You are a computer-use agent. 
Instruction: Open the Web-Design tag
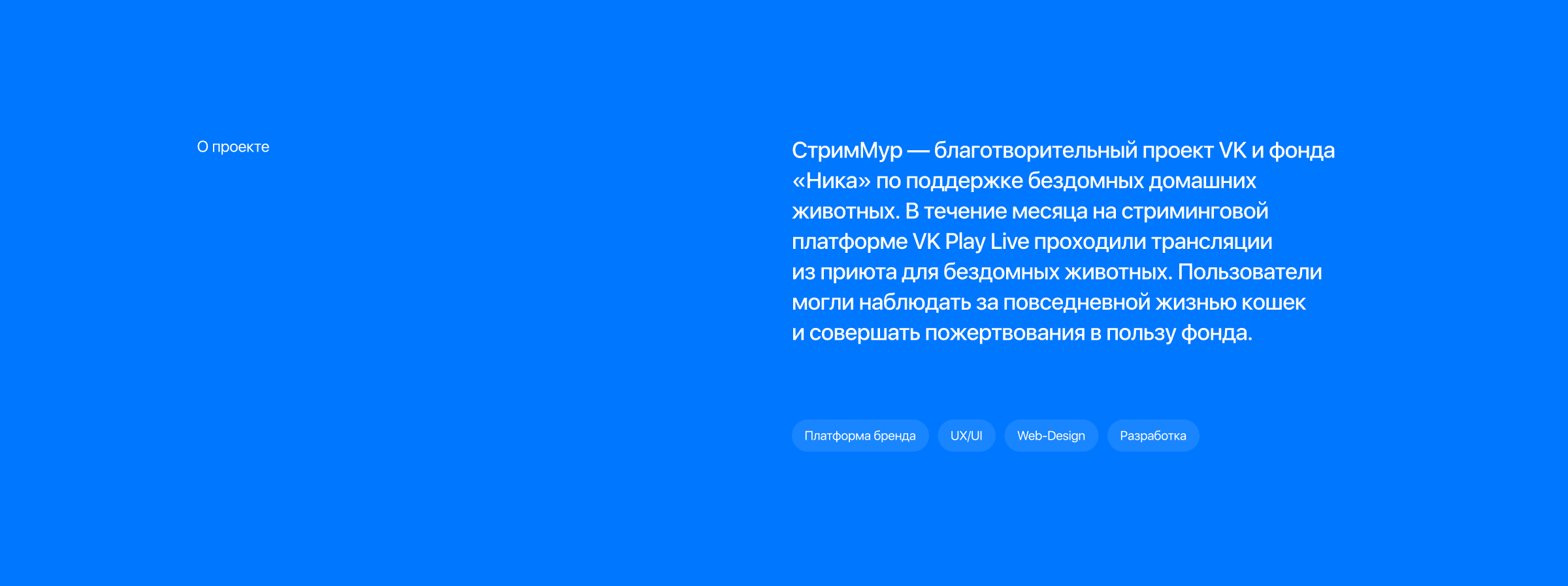point(1051,436)
